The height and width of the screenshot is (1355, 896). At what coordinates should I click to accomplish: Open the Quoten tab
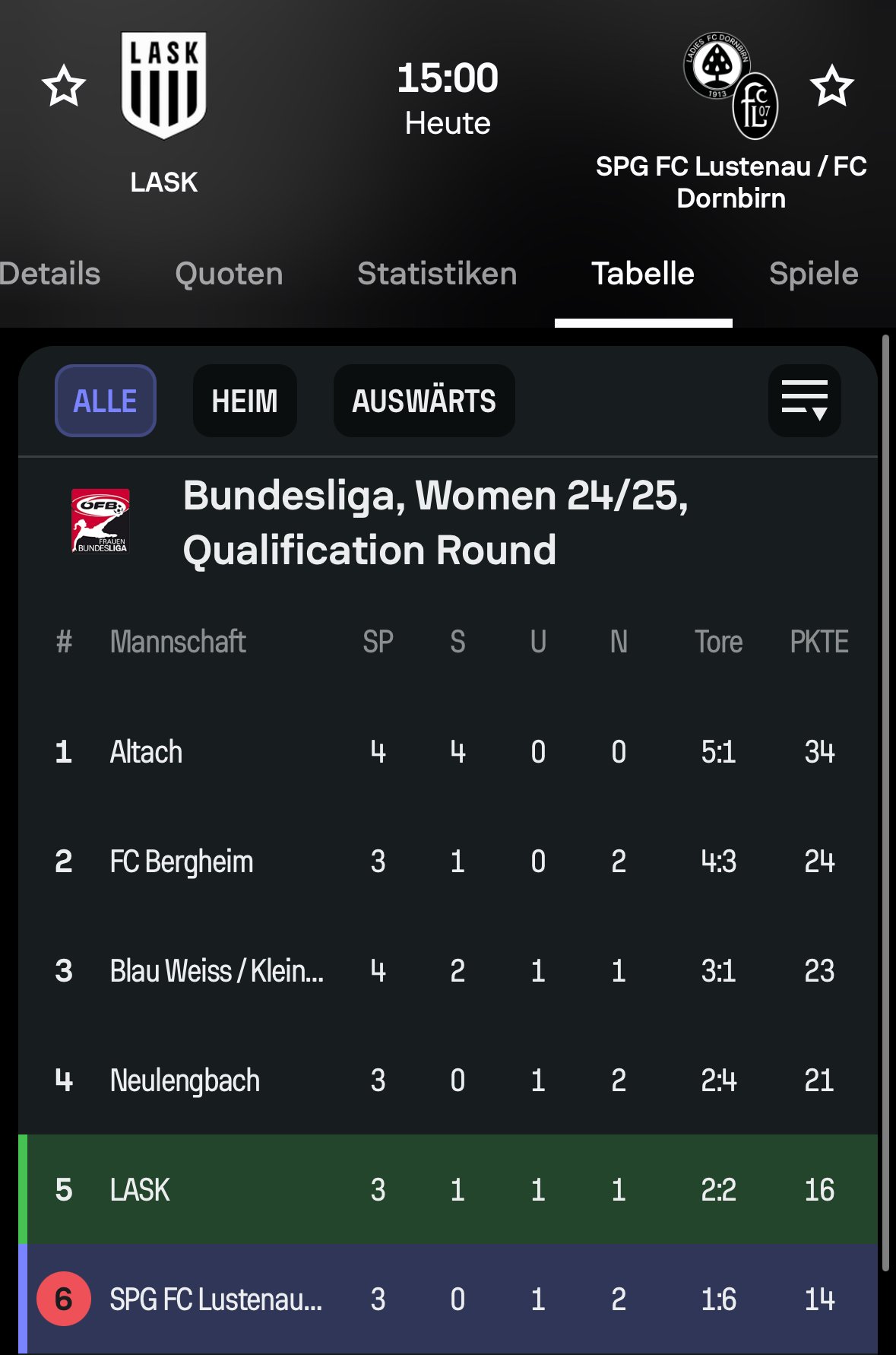pos(229,274)
